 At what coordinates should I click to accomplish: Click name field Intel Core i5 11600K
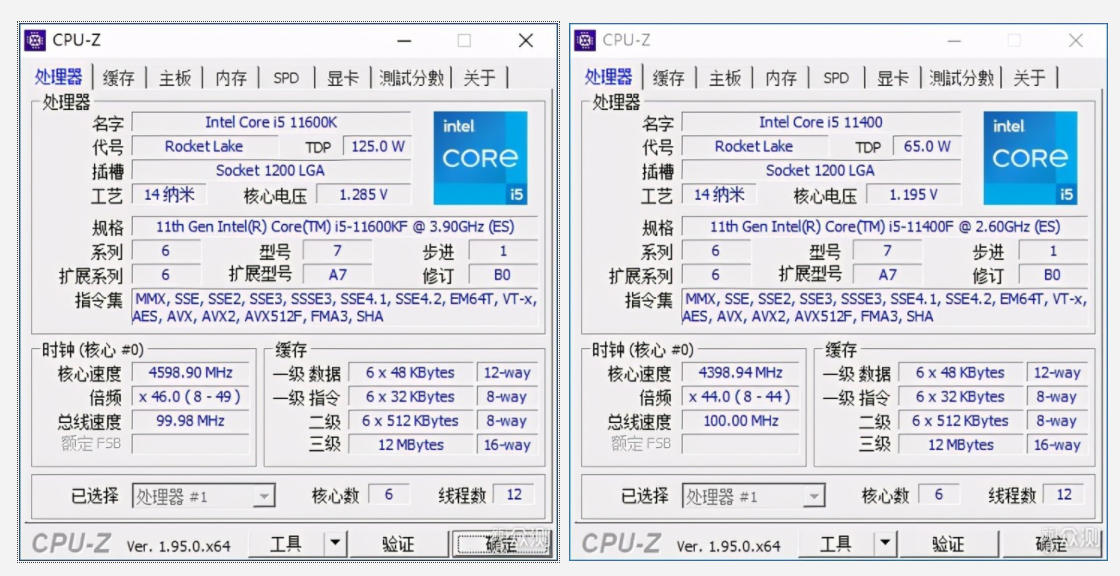(271, 122)
